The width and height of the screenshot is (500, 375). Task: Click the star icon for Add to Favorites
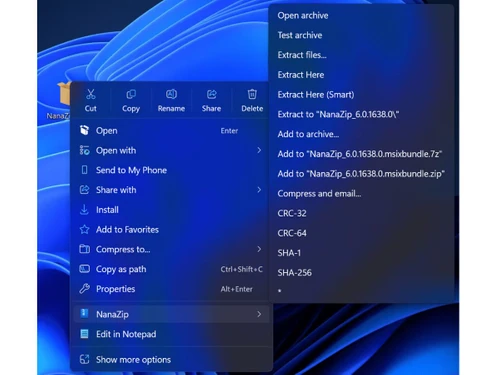pos(84,229)
